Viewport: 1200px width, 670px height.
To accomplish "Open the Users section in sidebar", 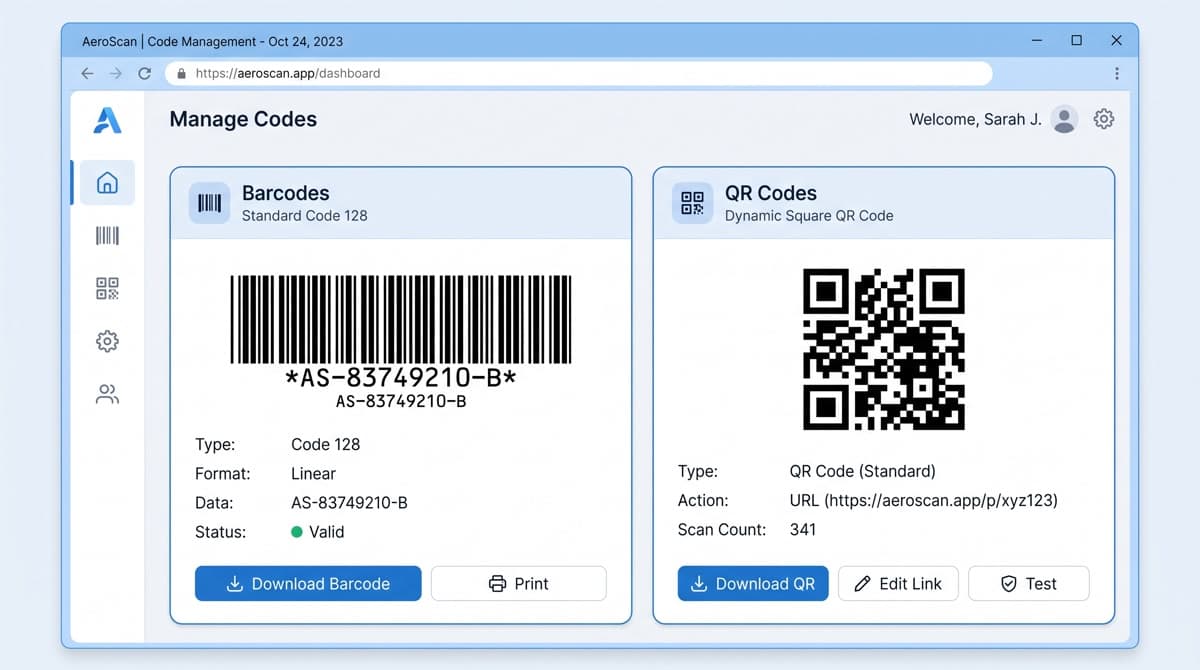I will click(x=107, y=394).
